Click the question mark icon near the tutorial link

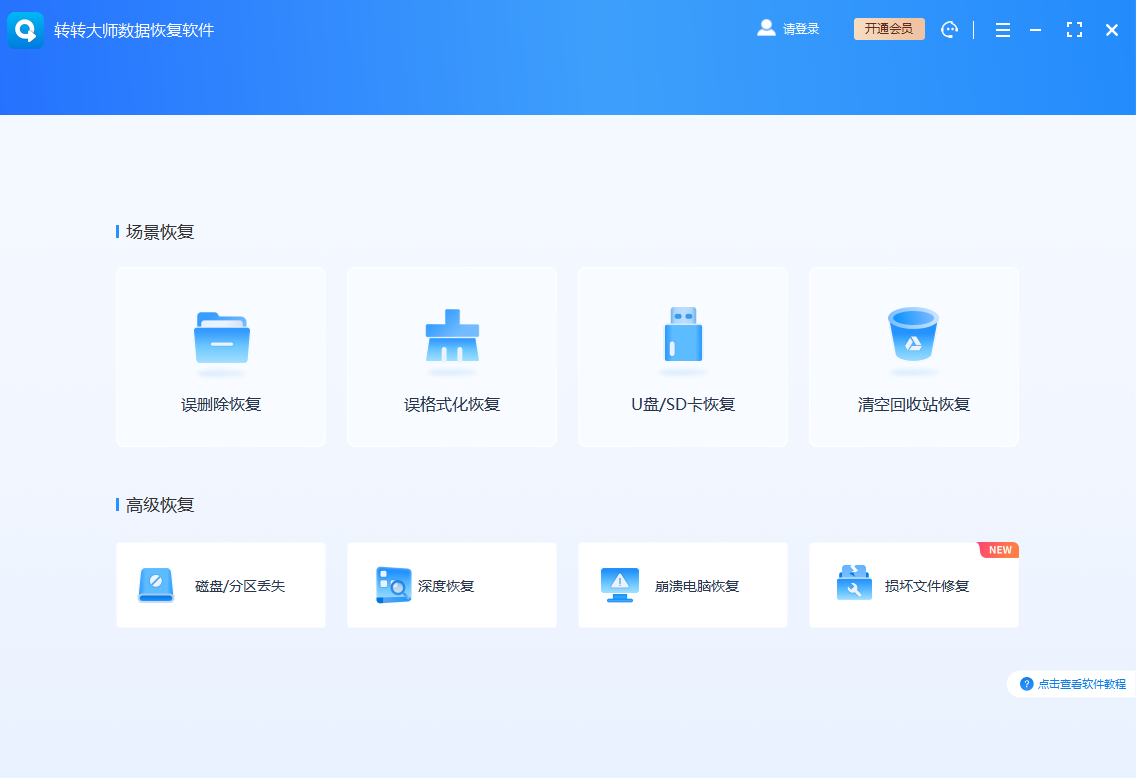[1028, 684]
